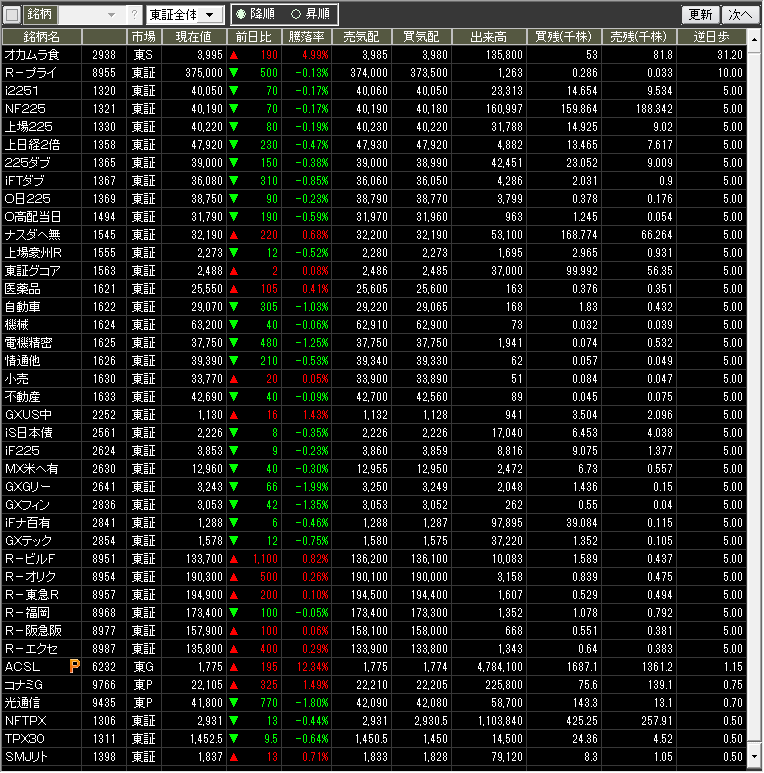Select the 225ダブ stock name

pos(28,163)
